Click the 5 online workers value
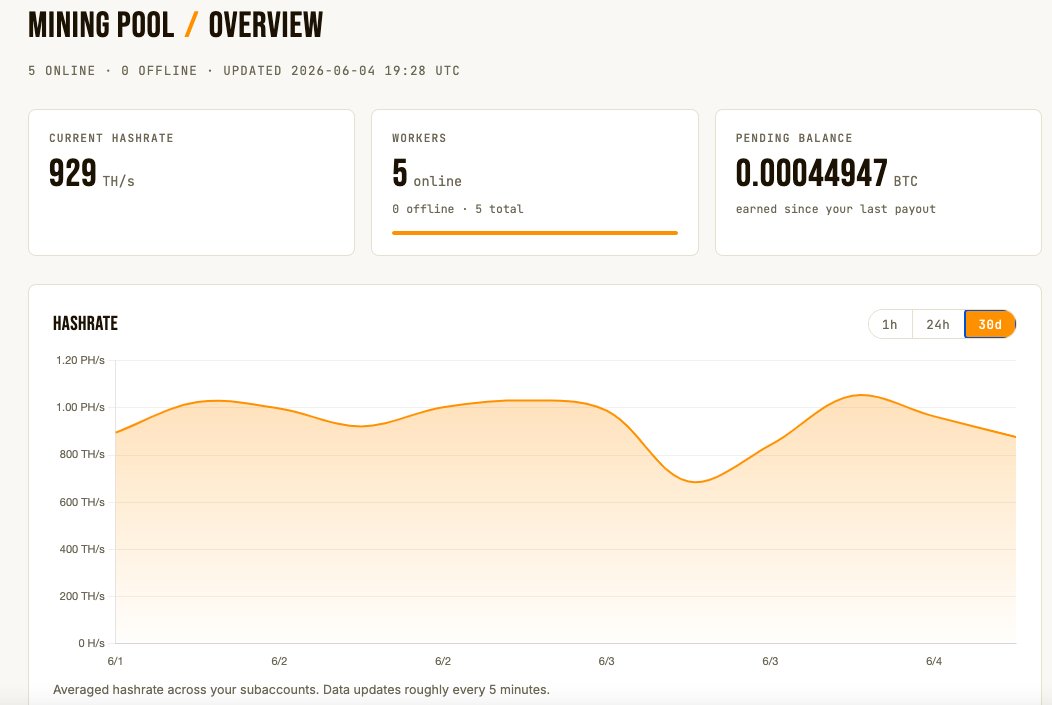The height and width of the screenshot is (705, 1052). coord(427,173)
